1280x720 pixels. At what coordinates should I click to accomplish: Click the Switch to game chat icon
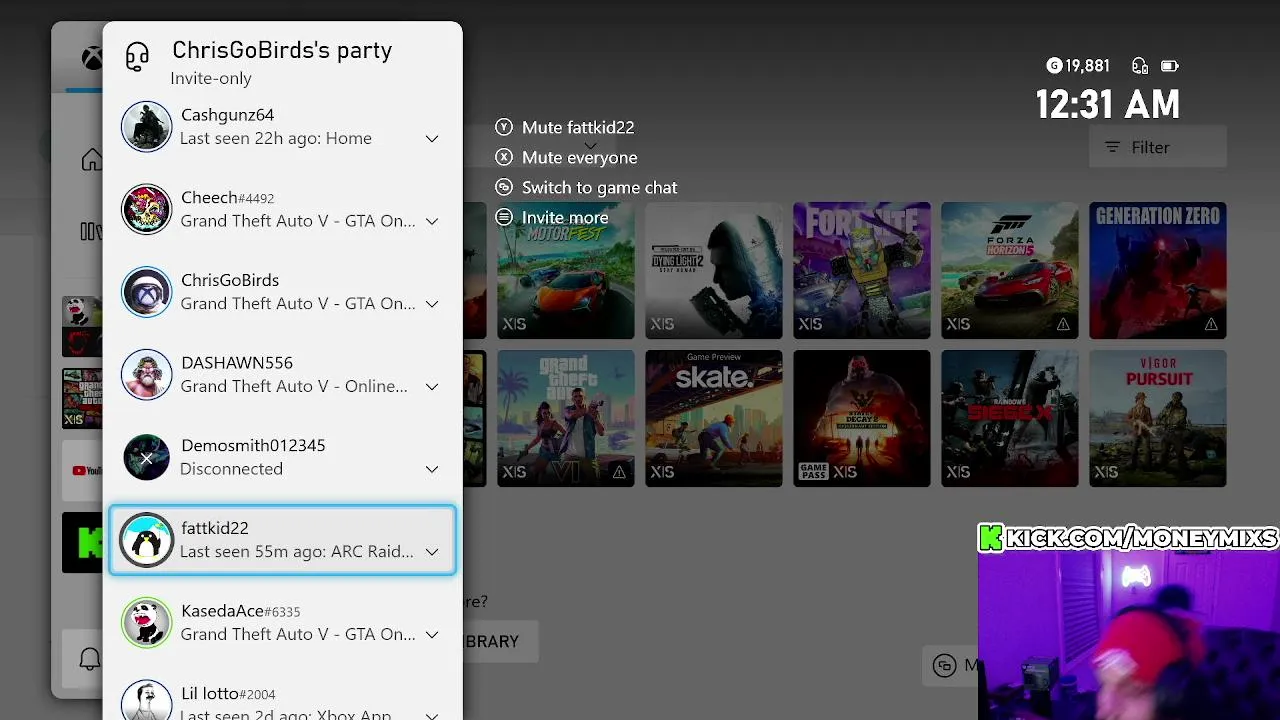click(x=504, y=187)
